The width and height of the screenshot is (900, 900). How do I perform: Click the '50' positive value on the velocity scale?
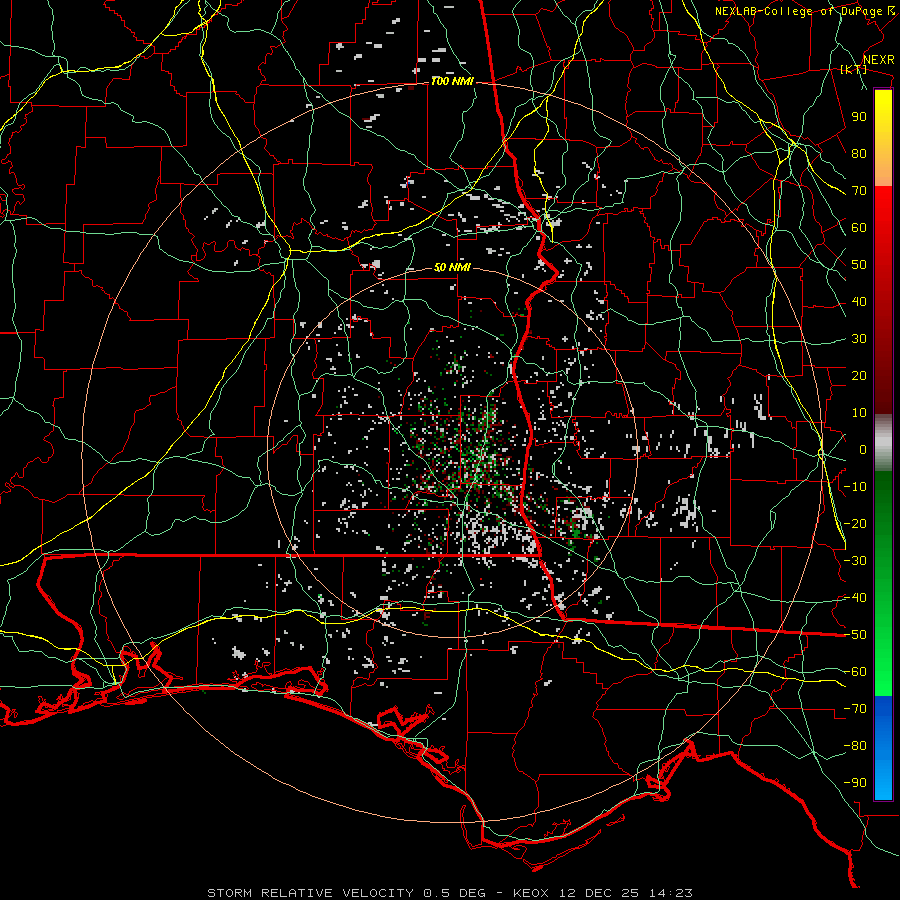(859, 265)
